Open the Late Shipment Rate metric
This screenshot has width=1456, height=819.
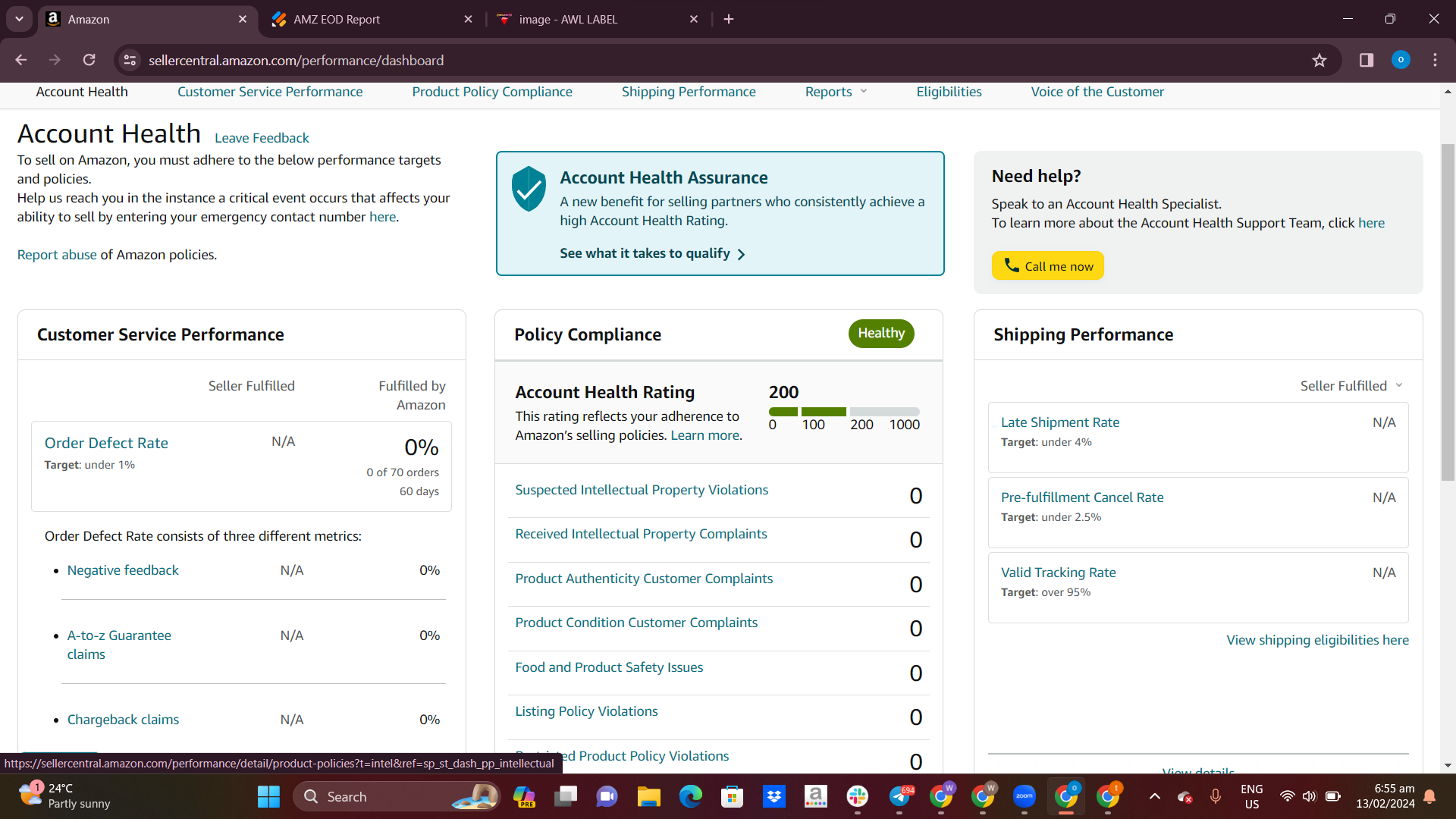[1059, 422]
